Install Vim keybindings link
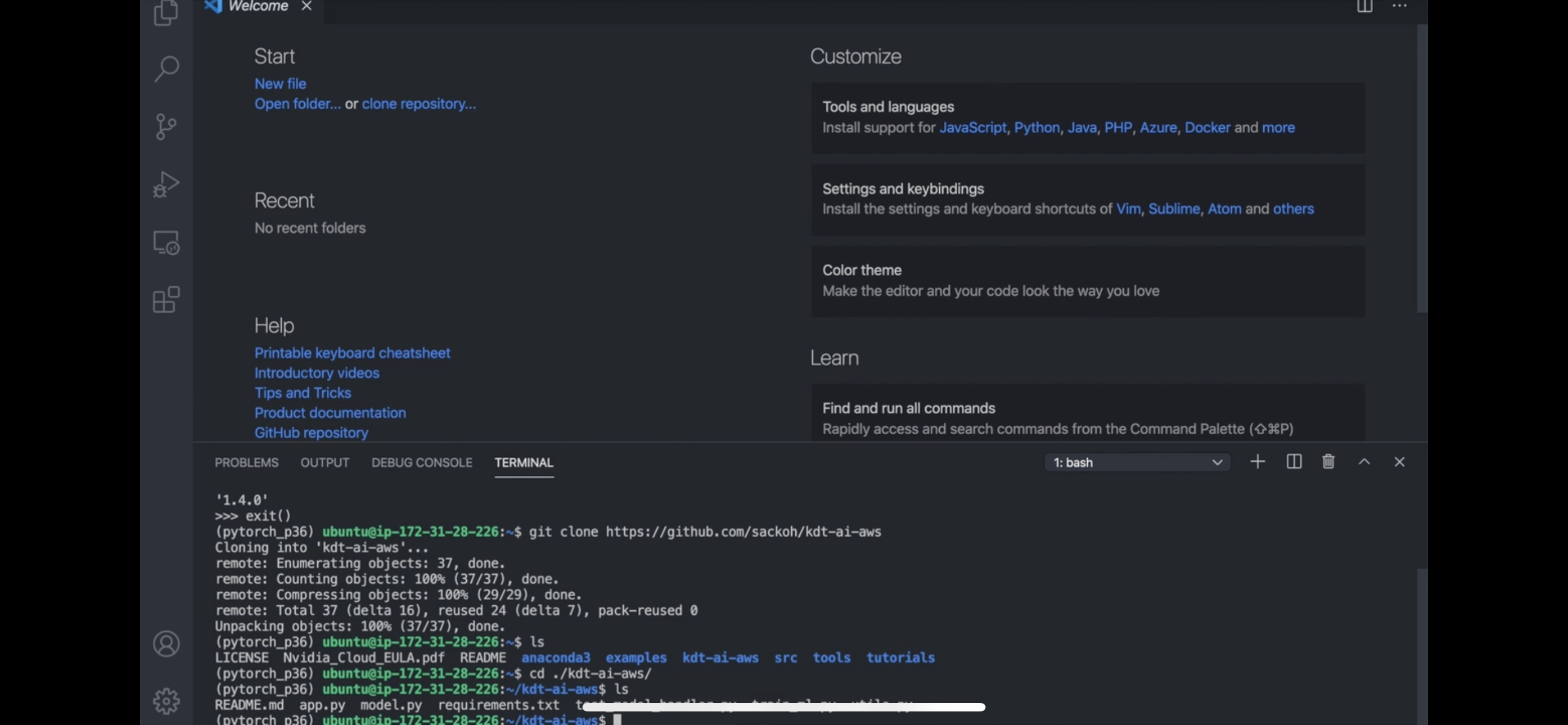The height and width of the screenshot is (725, 1568). point(1128,209)
